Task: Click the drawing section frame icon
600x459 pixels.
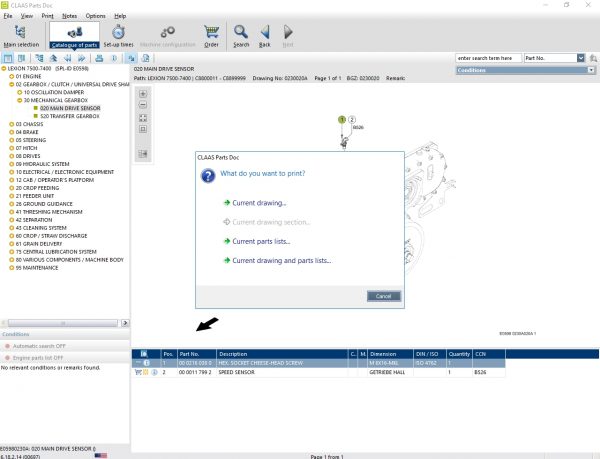Action: [x=143, y=129]
